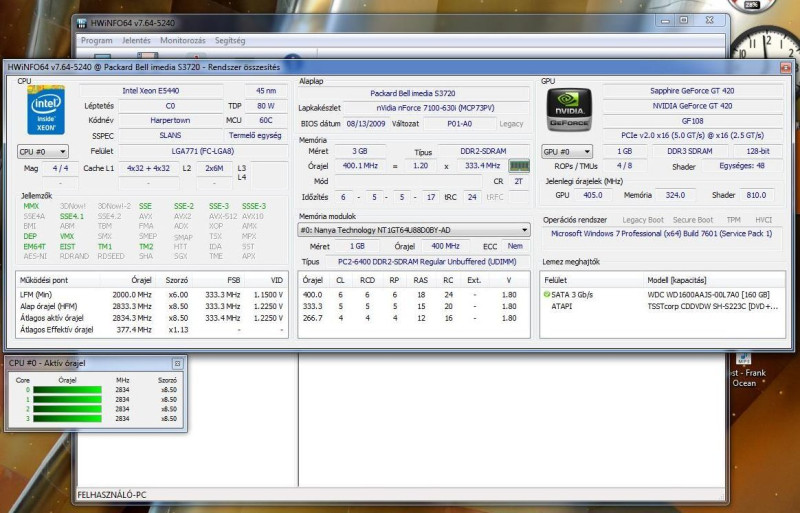Screen dimensions: 800x513
Task: Click the Termelő egység field
Action: click(255, 136)
